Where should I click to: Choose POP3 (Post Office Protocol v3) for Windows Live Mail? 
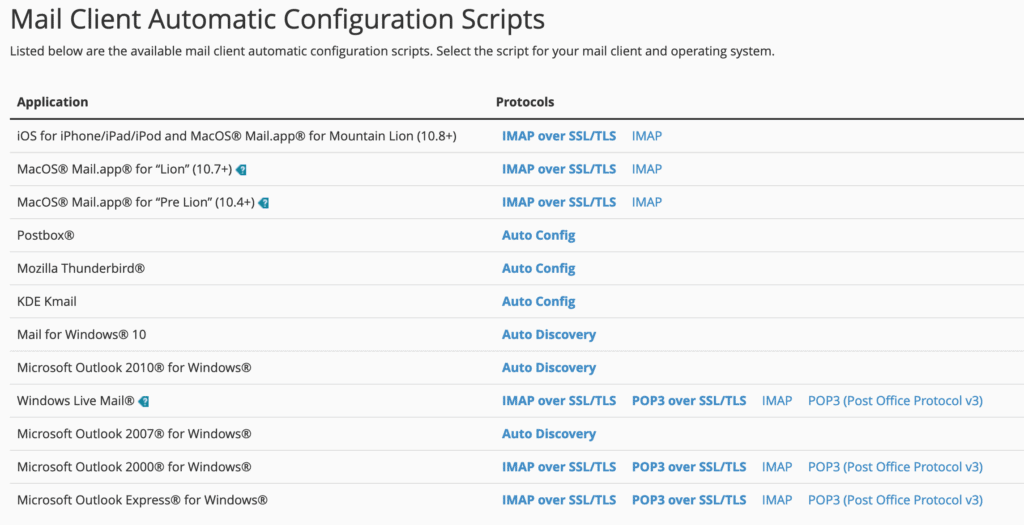click(x=895, y=400)
